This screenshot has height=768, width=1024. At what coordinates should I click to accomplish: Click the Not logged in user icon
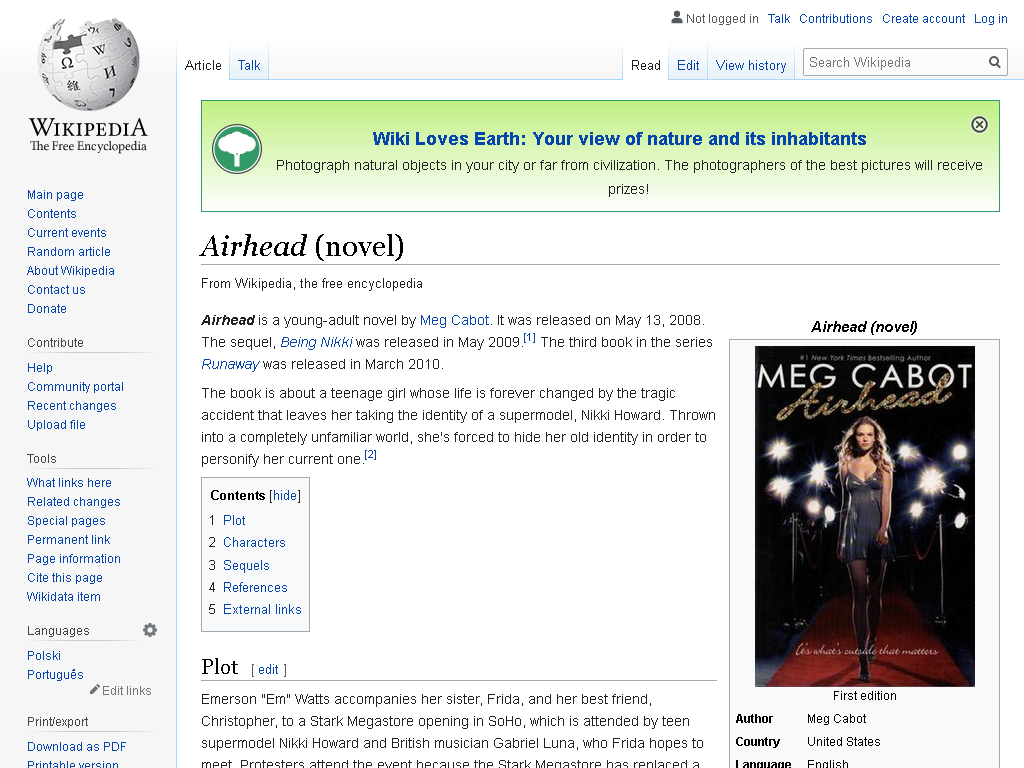[x=677, y=18]
